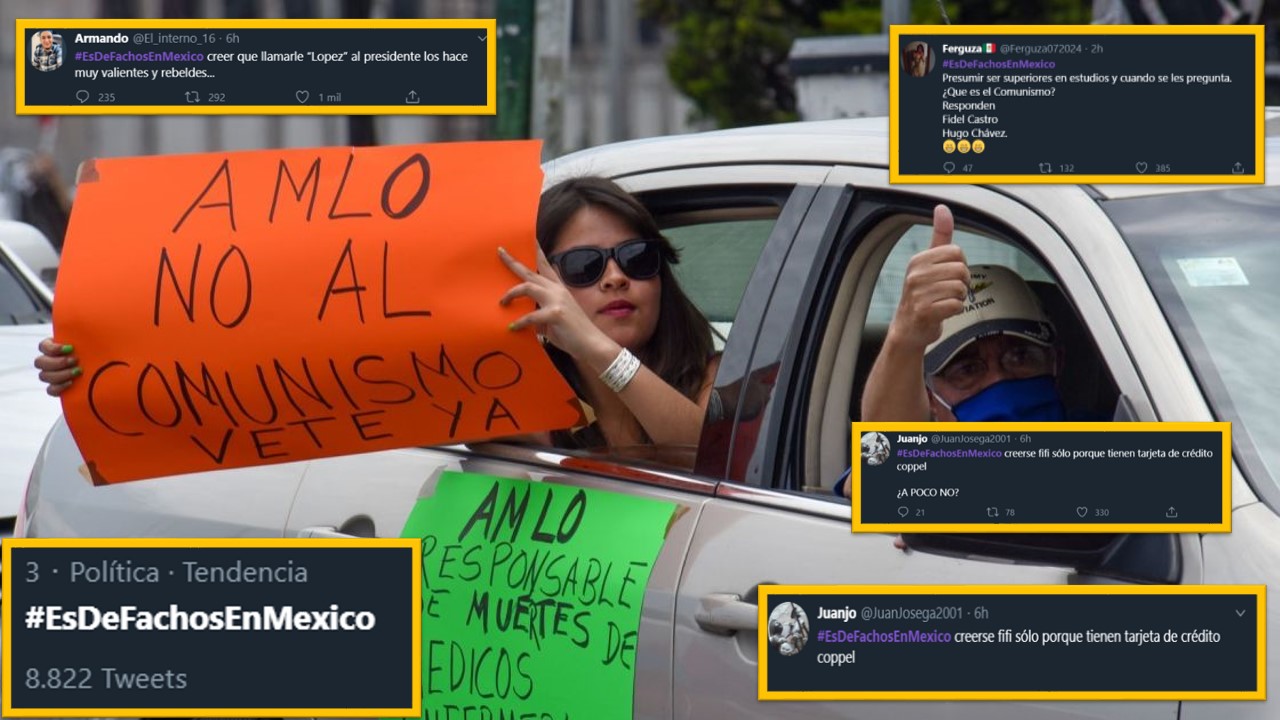Retweet Ferguza's tweet with 132 retweets
1280x720 pixels.
[x=1045, y=168]
